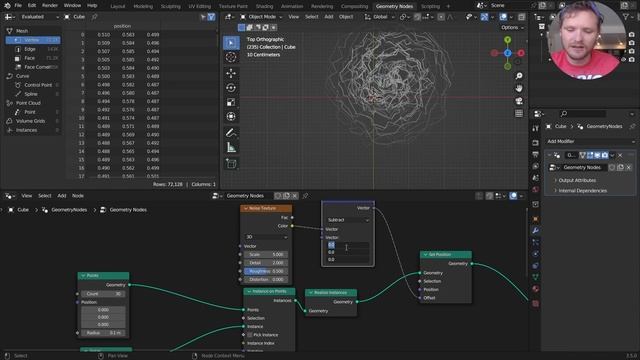Open the node editor Add menu
The image size is (640, 360).
pos(62,196)
